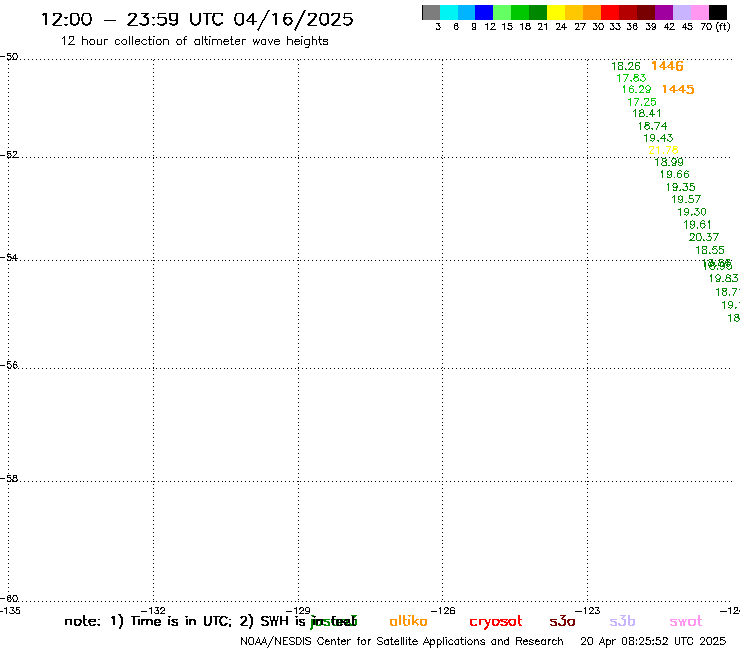Click the wave height value 19.30
Viewport: 740px width, 650px height.
pyautogui.click(x=692, y=212)
